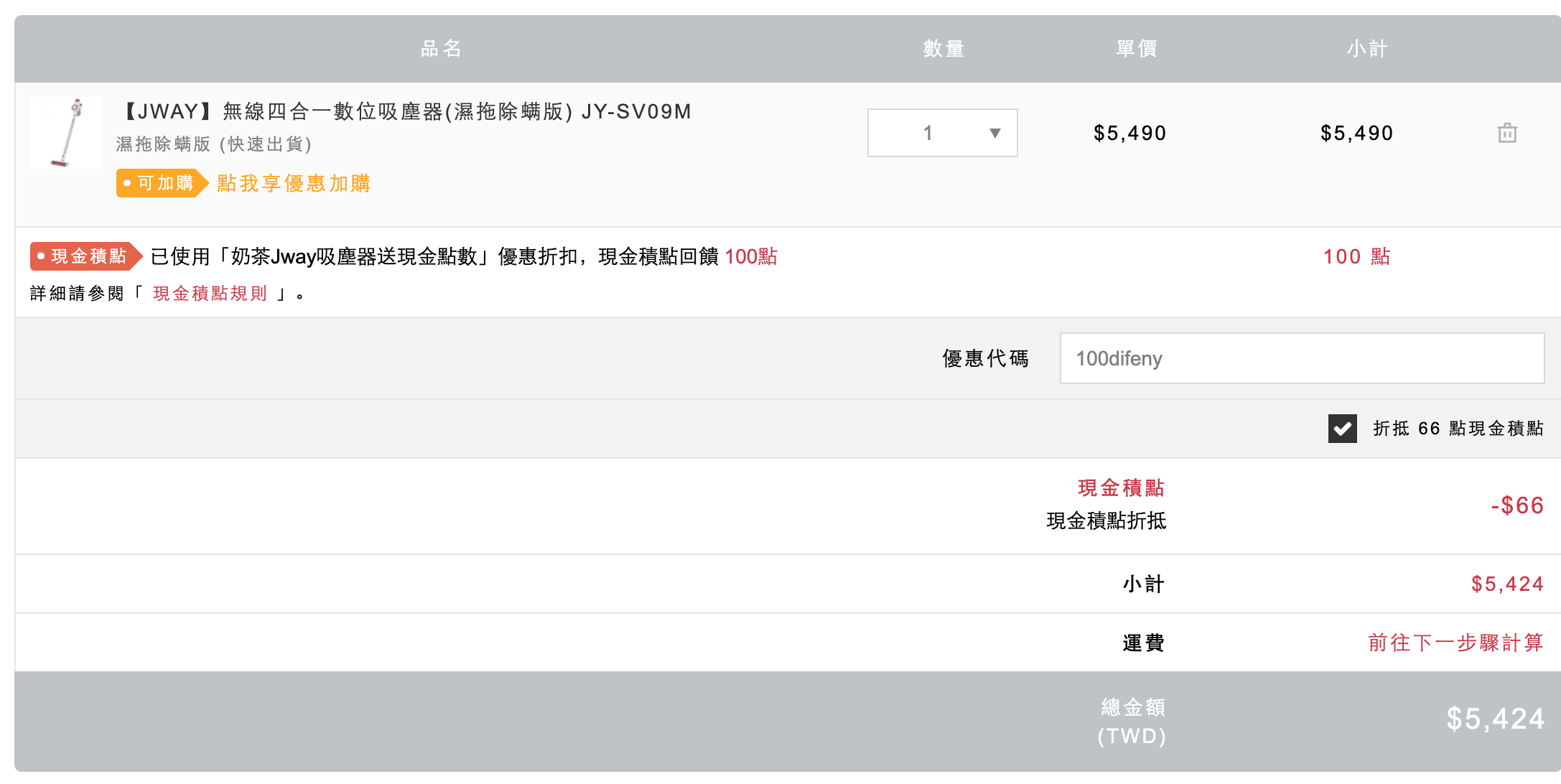Click the 總金額 (TWD) label
The width and height of the screenshot is (1561, 784).
coord(1132,722)
